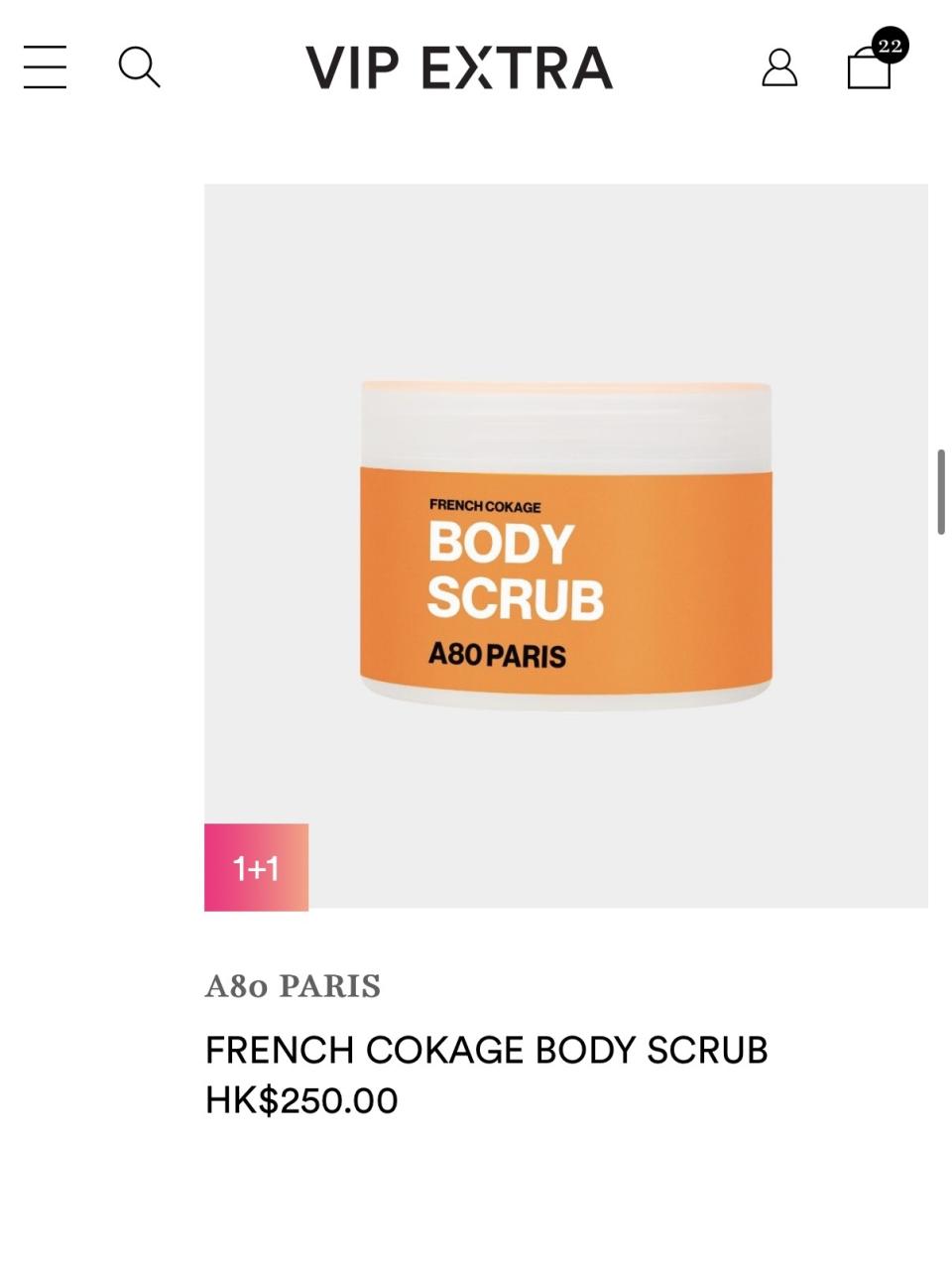Click the HK$250.00 price

click(x=301, y=1100)
